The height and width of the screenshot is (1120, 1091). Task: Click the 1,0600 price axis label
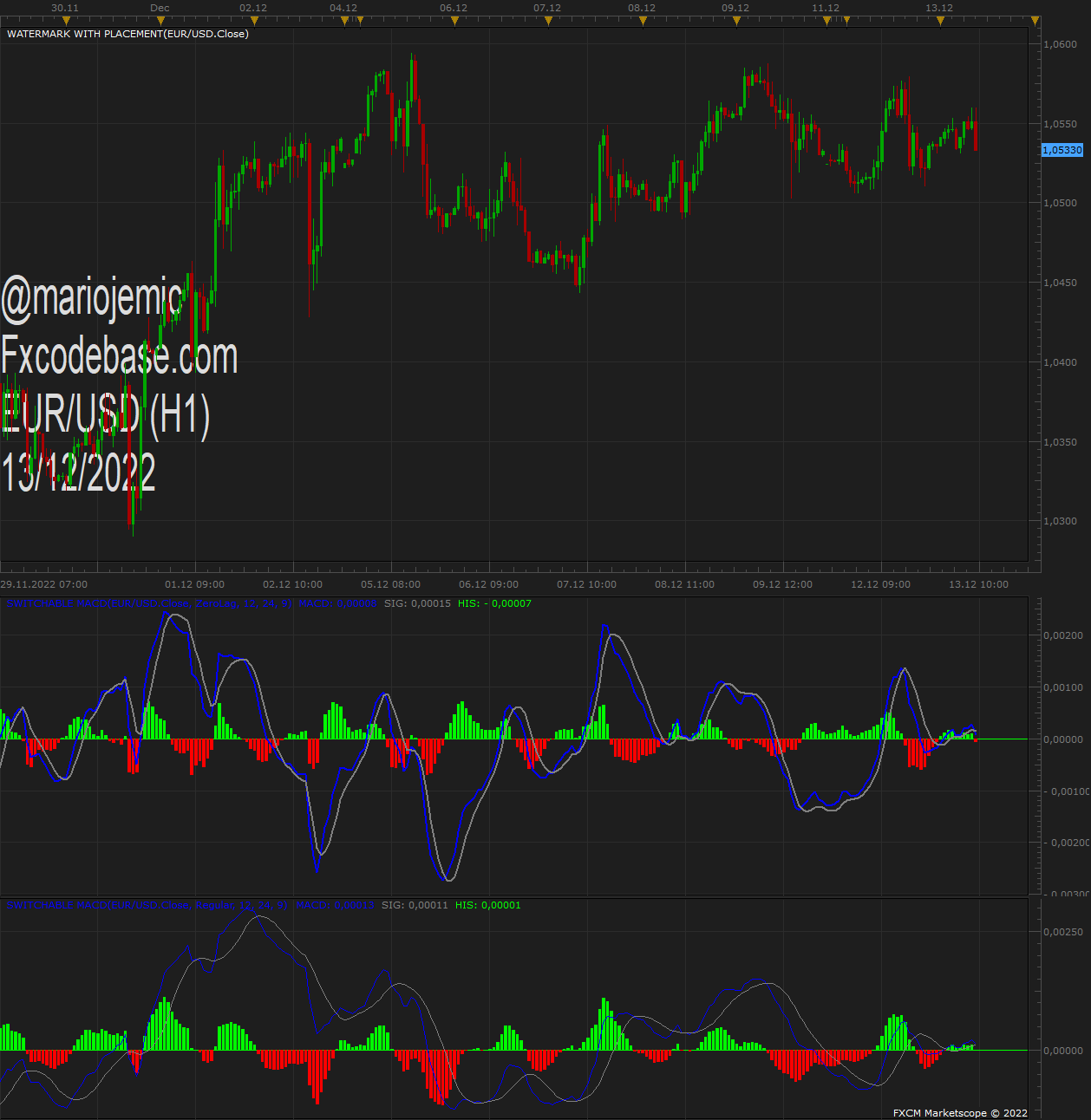[x=1061, y=44]
